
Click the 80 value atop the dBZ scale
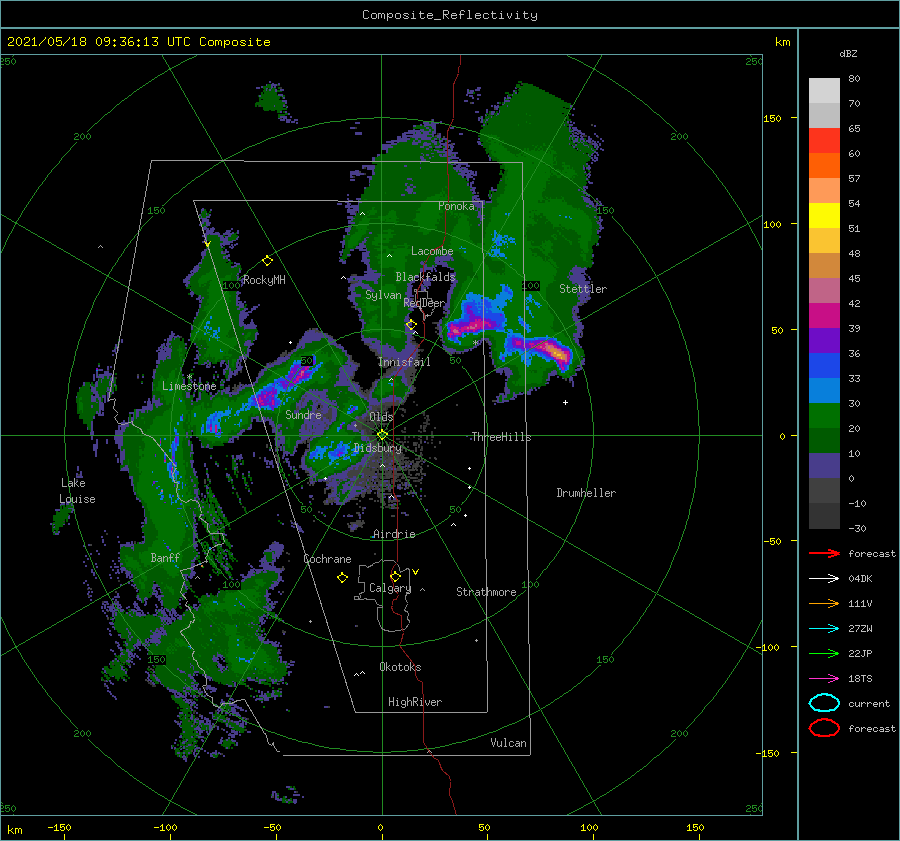(x=854, y=78)
